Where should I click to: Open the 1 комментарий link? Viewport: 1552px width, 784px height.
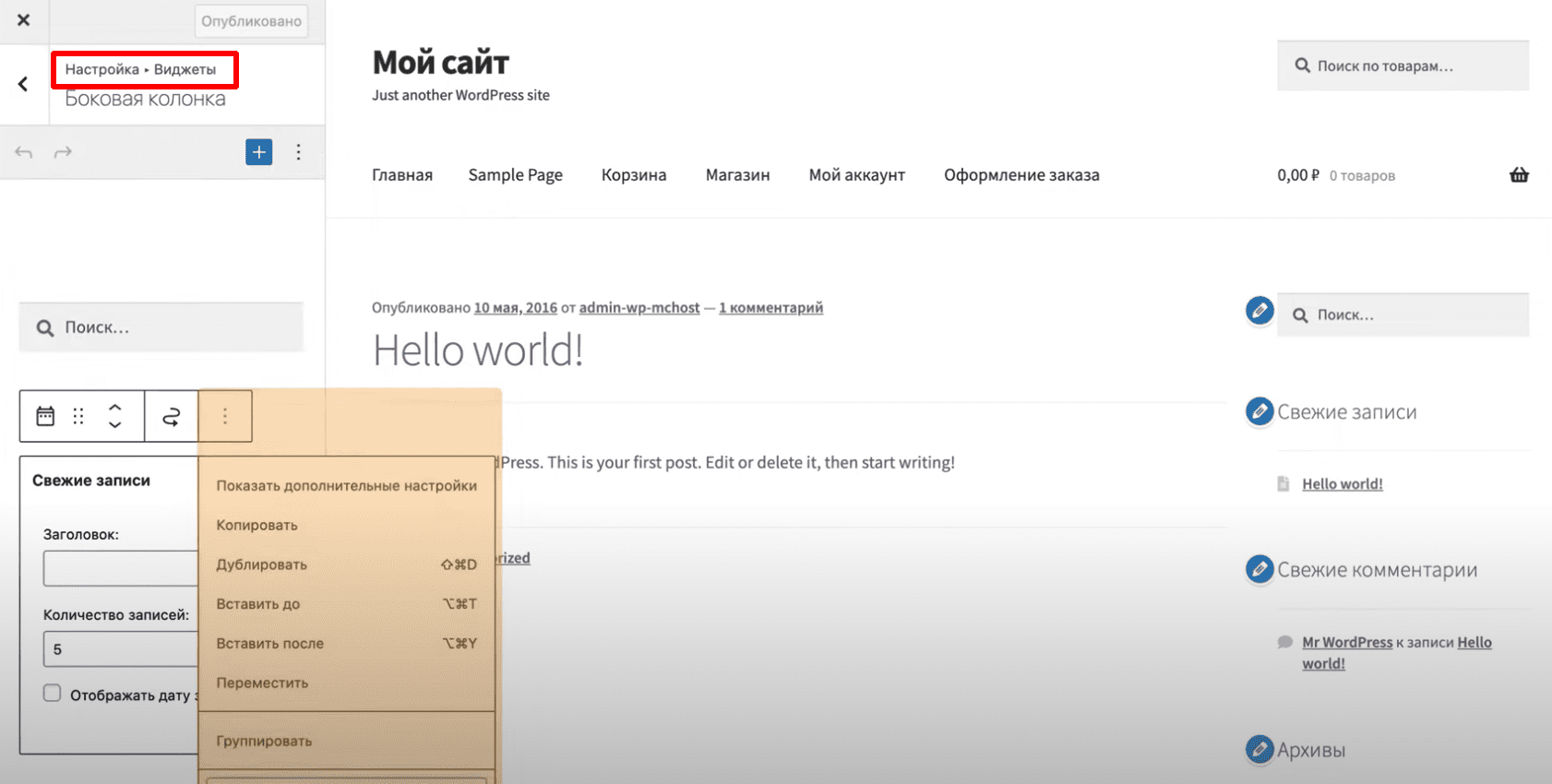coord(770,308)
